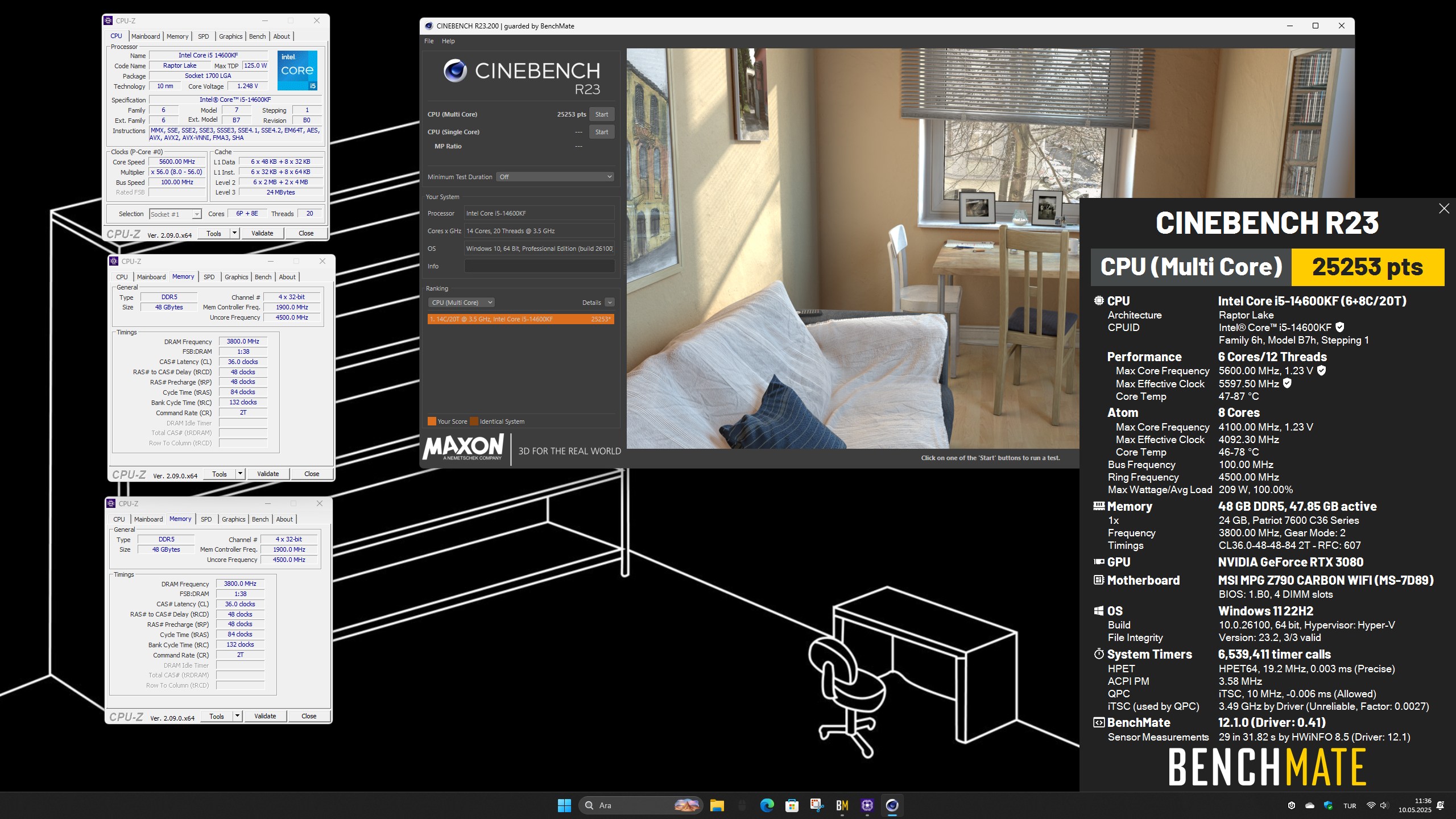Open the Windows Start menu
1456x819 pixels.
coord(564,805)
